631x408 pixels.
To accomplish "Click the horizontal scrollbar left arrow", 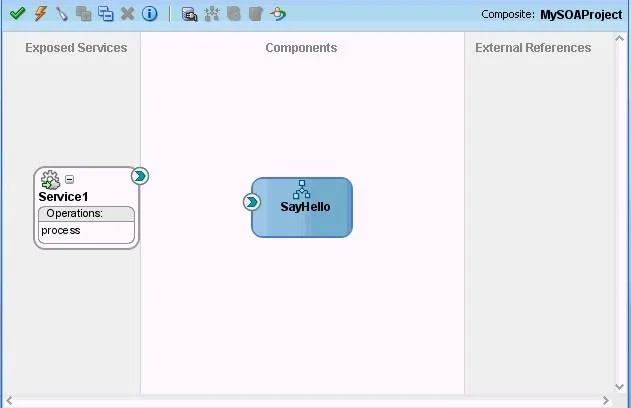I will coord(9,400).
